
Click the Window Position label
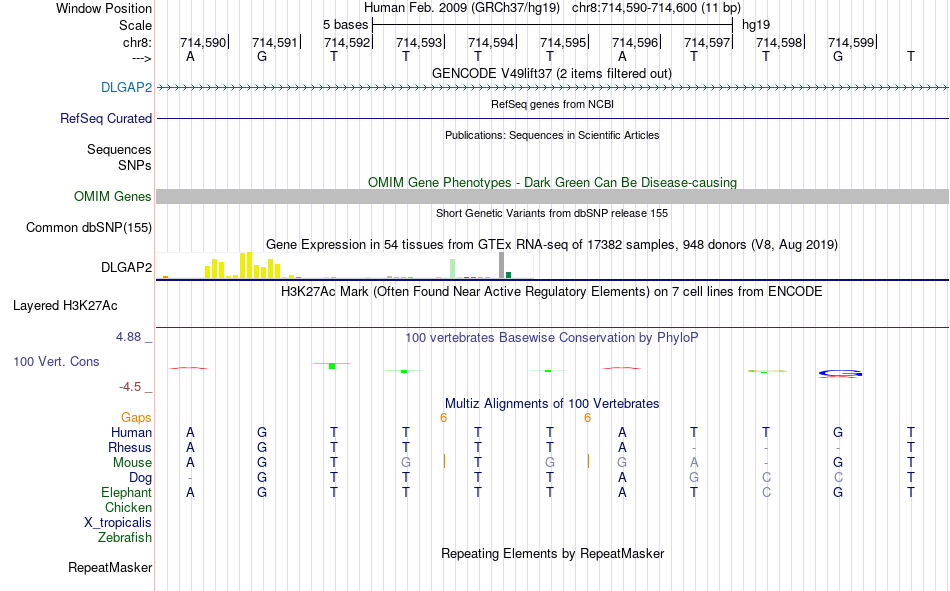click(x=104, y=8)
